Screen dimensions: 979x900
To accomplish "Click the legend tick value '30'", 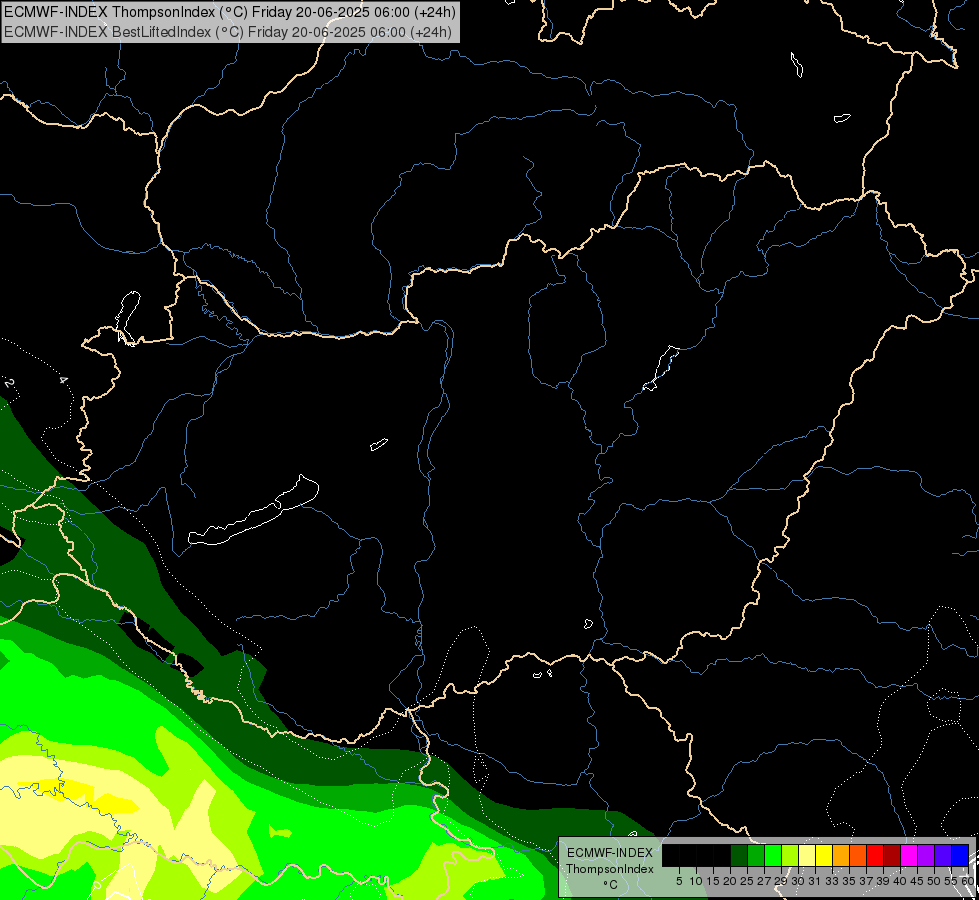I will point(798,881).
